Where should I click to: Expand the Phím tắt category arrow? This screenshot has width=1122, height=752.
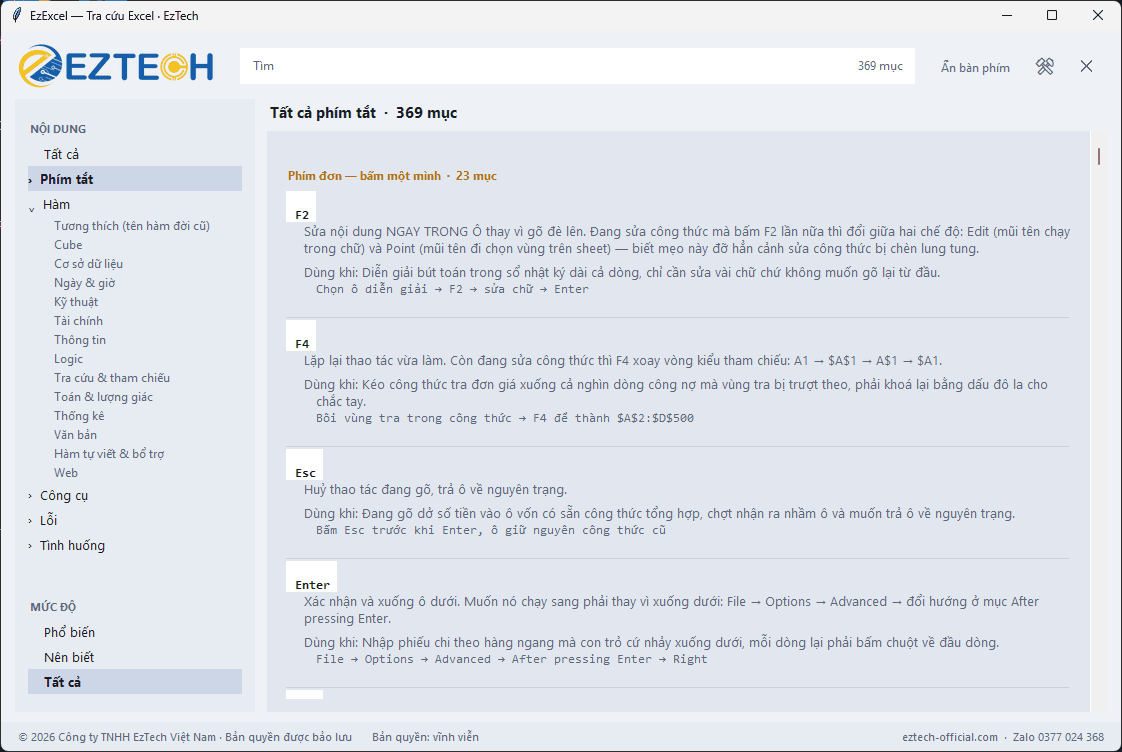(30, 180)
